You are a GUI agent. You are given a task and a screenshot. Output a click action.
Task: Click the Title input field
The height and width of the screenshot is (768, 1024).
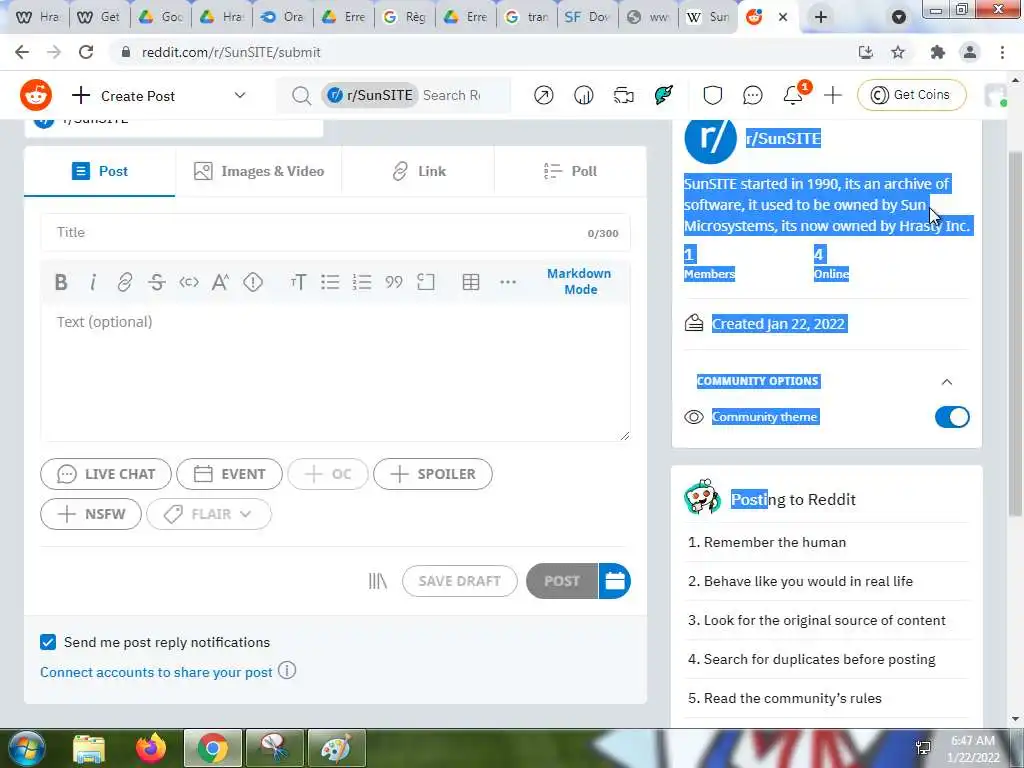[335, 232]
